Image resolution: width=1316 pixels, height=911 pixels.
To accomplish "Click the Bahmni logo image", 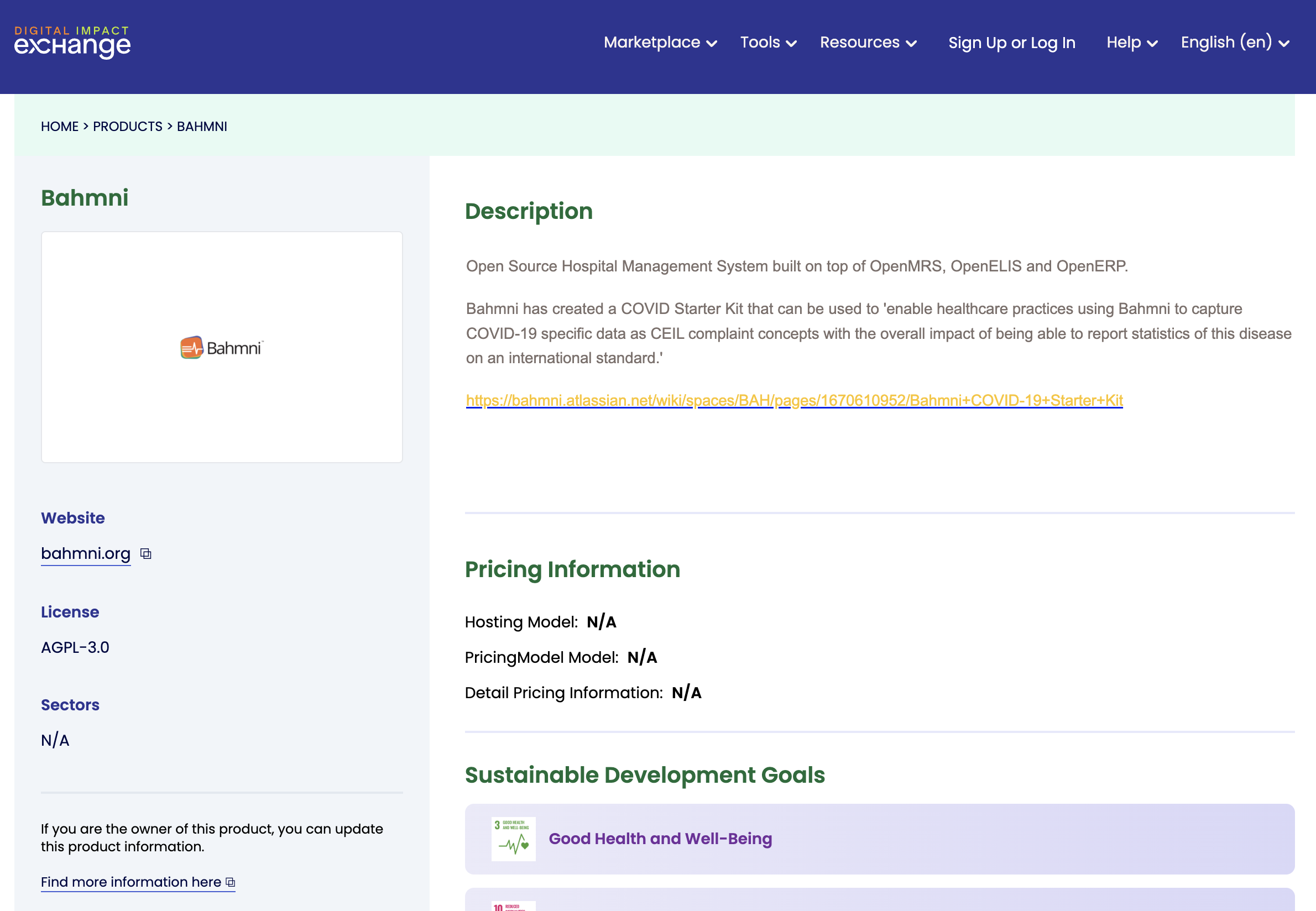I will coord(222,347).
